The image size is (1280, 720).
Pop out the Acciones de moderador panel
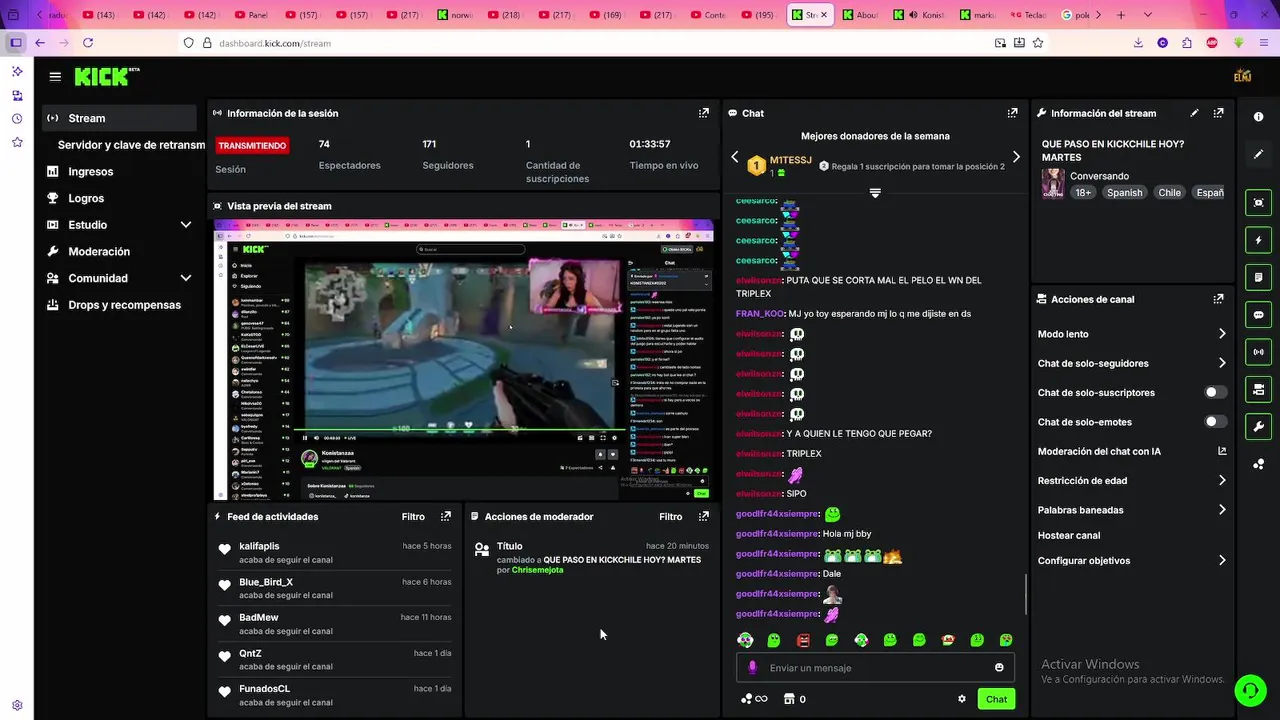[x=703, y=517]
